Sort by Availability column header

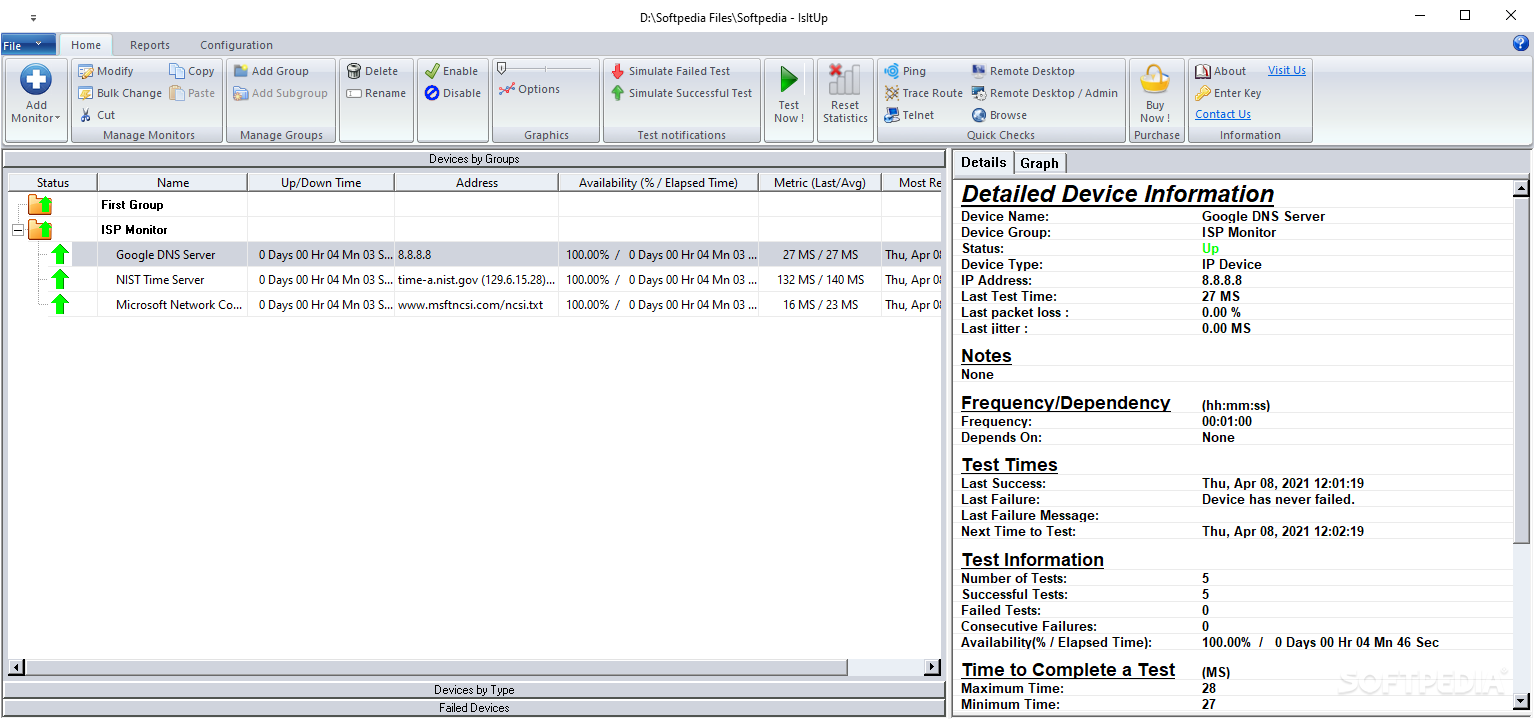(x=658, y=183)
